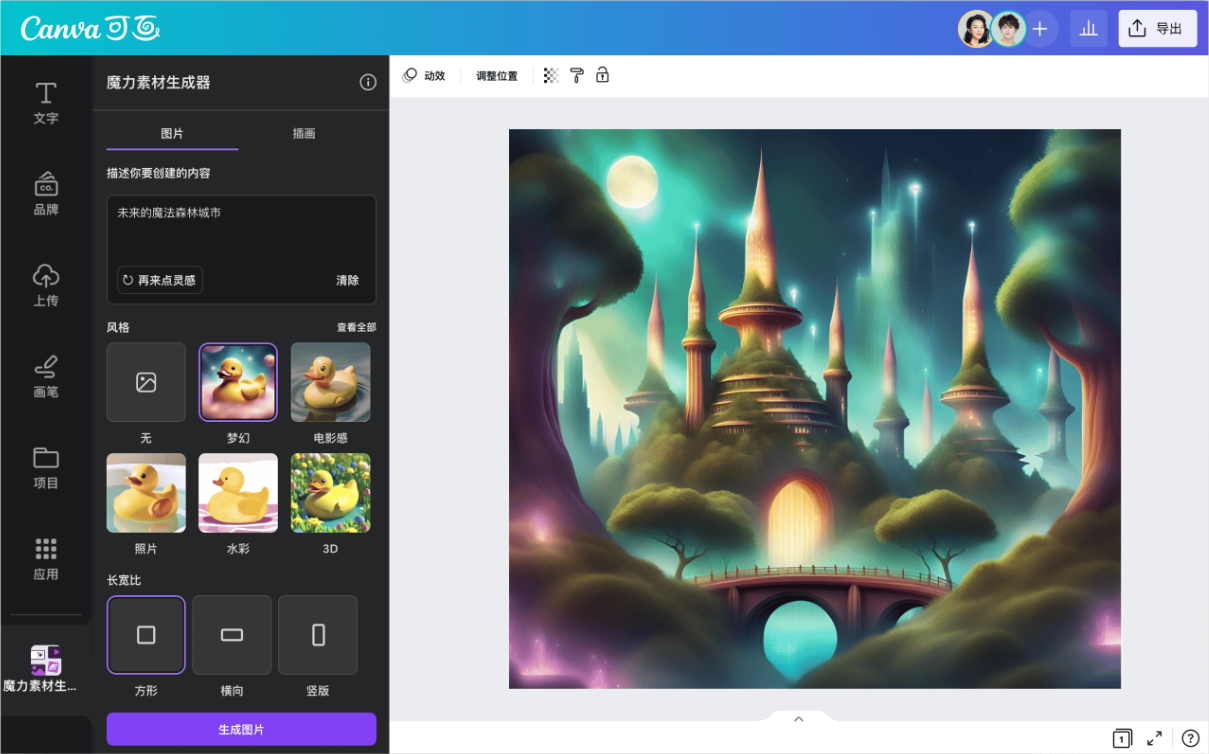Viewport: 1209px width, 754px height.
Task: Select the 横向 landscape aspect ratio
Action: pos(232,635)
